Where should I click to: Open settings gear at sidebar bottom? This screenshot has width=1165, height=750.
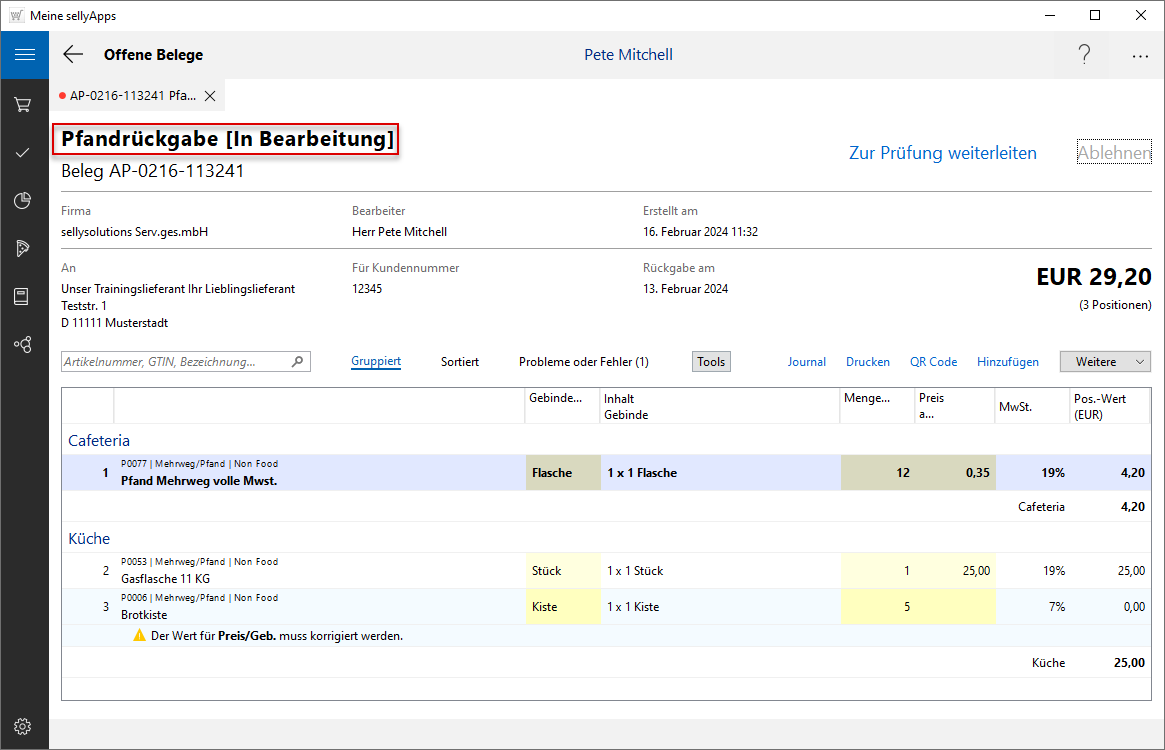pyautogui.click(x=24, y=726)
